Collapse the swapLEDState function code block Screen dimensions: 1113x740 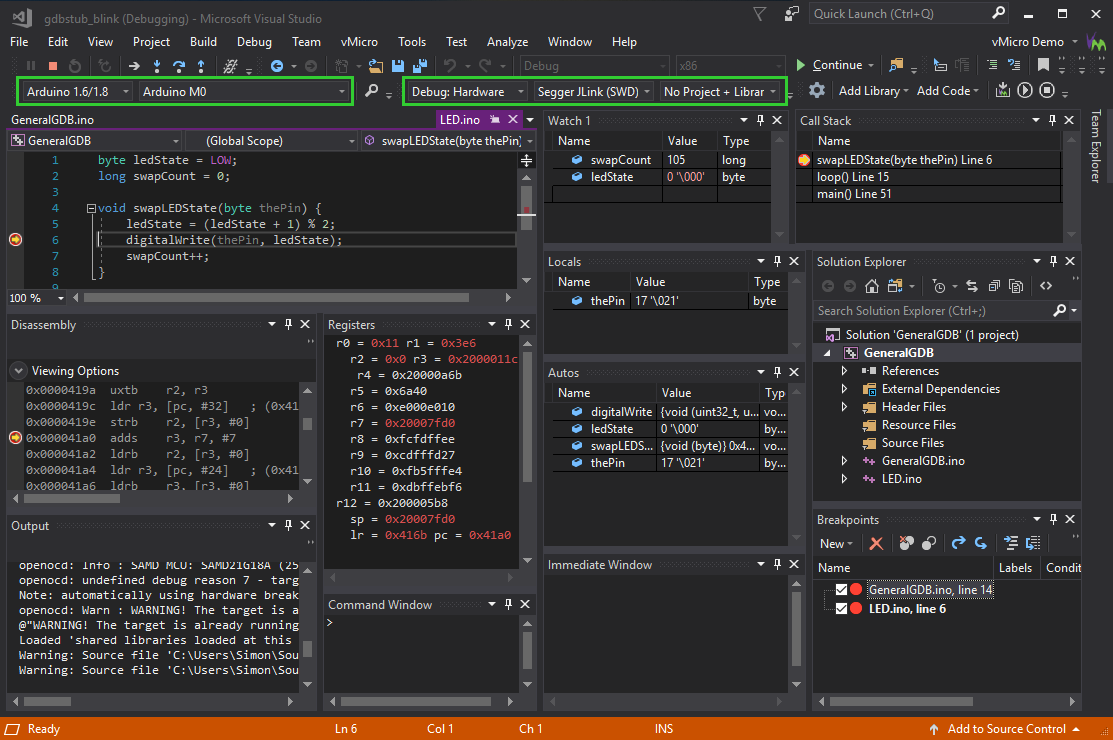[x=91, y=209]
